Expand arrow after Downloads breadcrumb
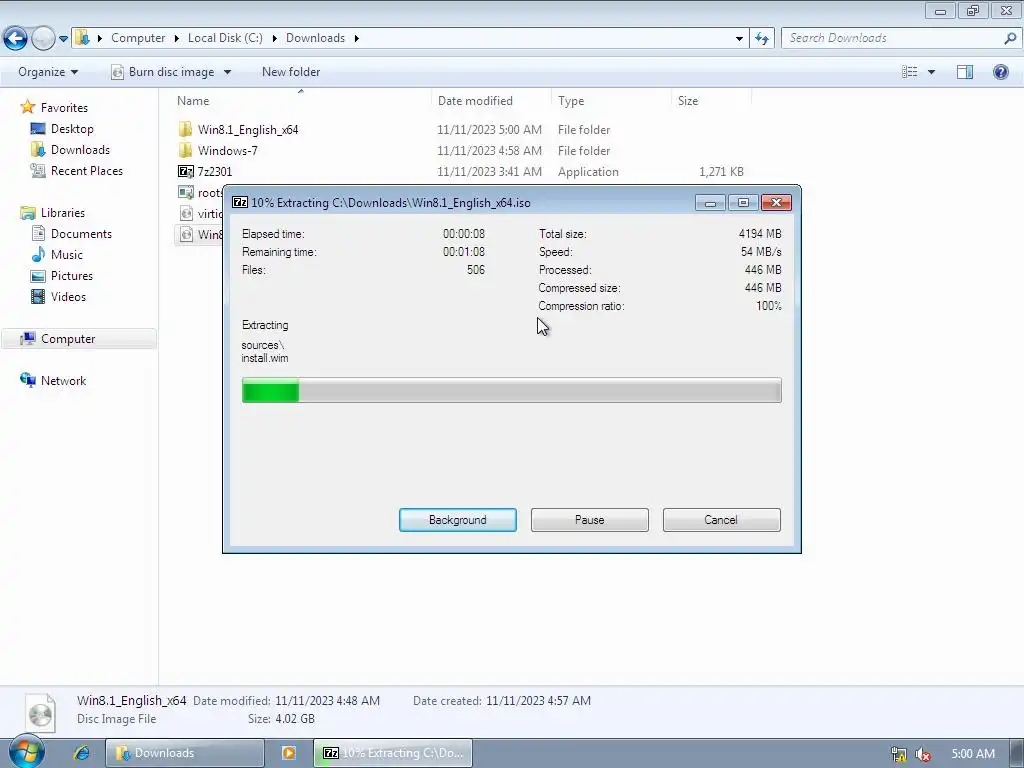1024x768 pixels. pyautogui.click(x=357, y=39)
